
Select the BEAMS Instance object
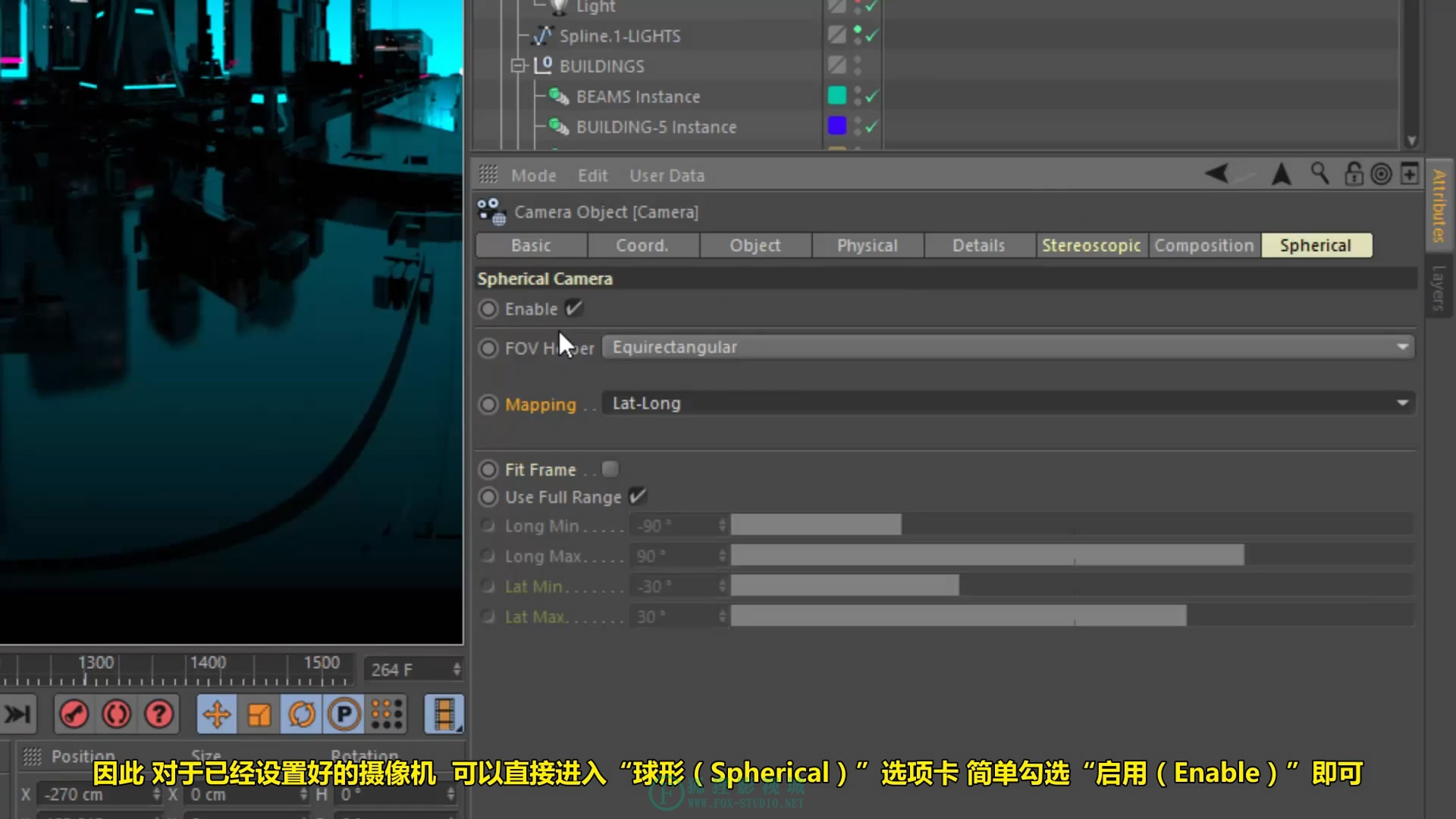click(x=638, y=96)
